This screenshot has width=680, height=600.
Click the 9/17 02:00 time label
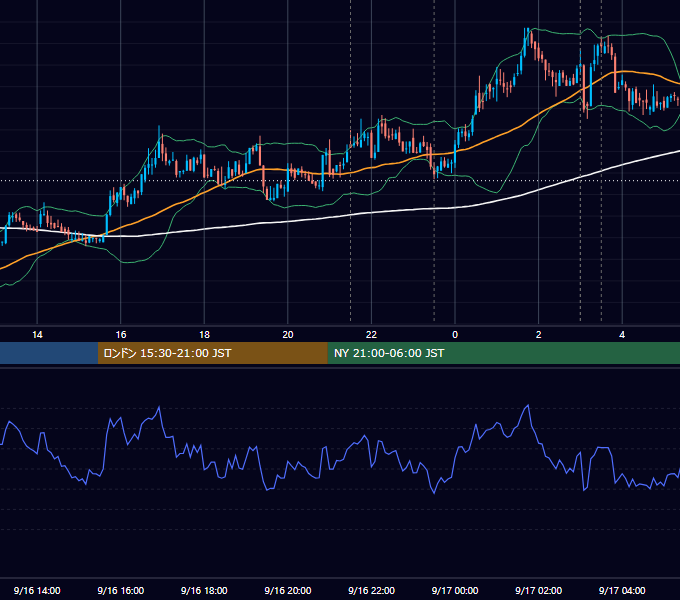539,590
